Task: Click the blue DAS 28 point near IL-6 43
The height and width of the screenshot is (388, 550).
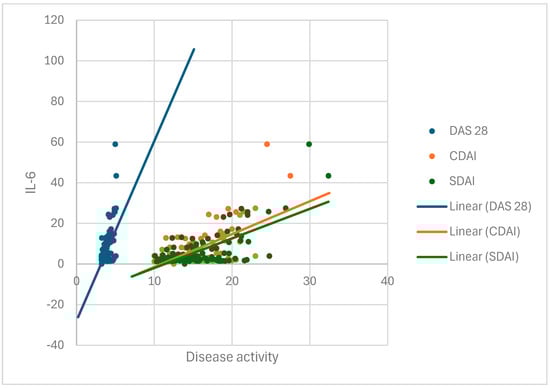Action: tap(116, 176)
